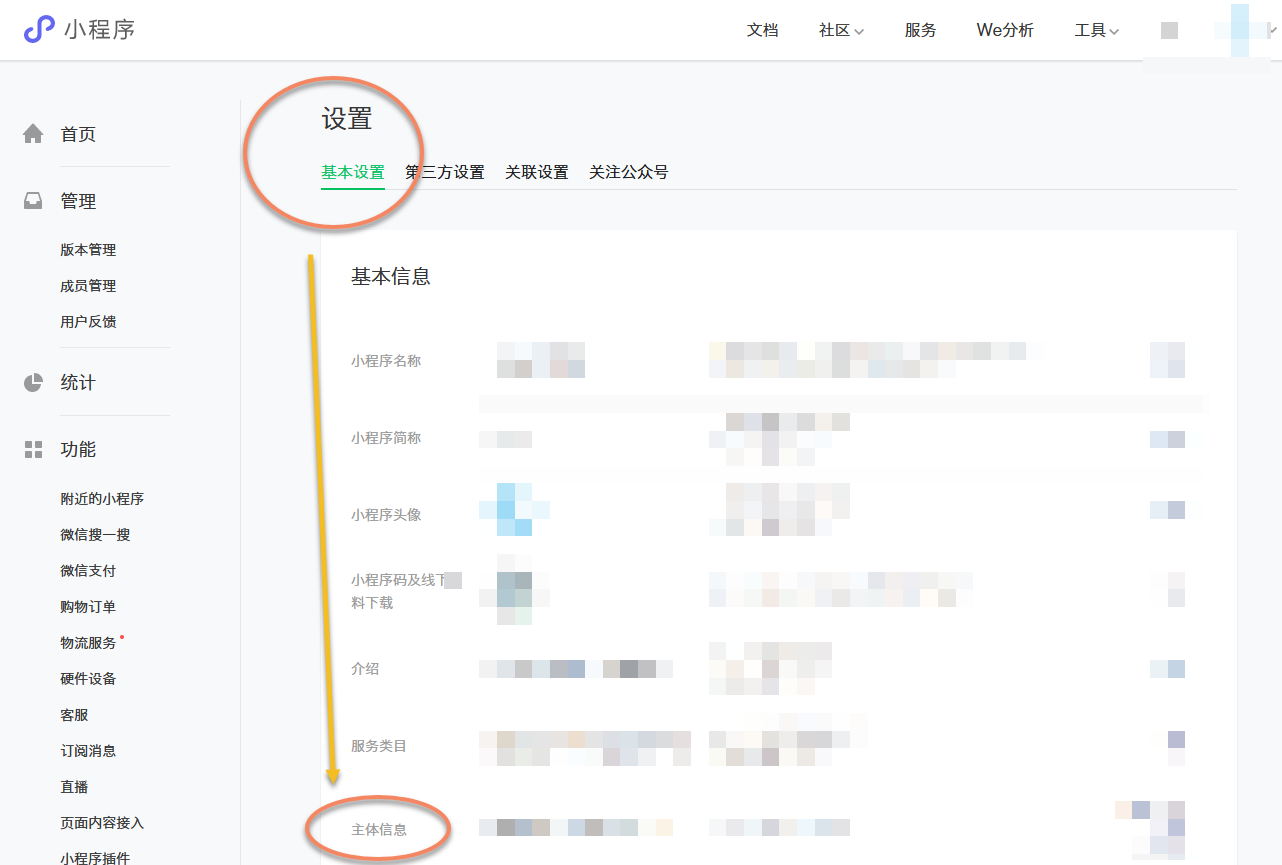
Task: Open 用户反馈 sidebar item
Action: 88,322
